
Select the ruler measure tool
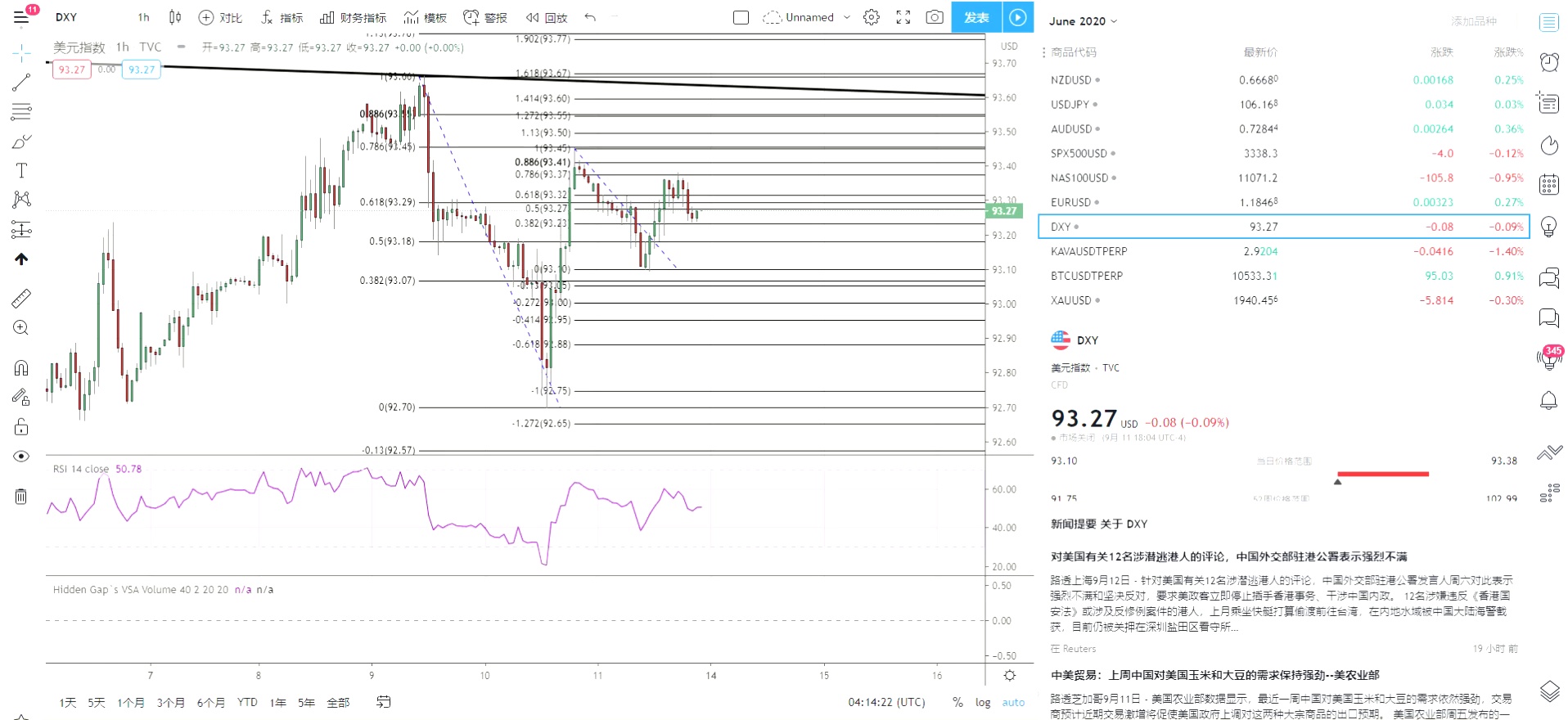[x=21, y=298]
